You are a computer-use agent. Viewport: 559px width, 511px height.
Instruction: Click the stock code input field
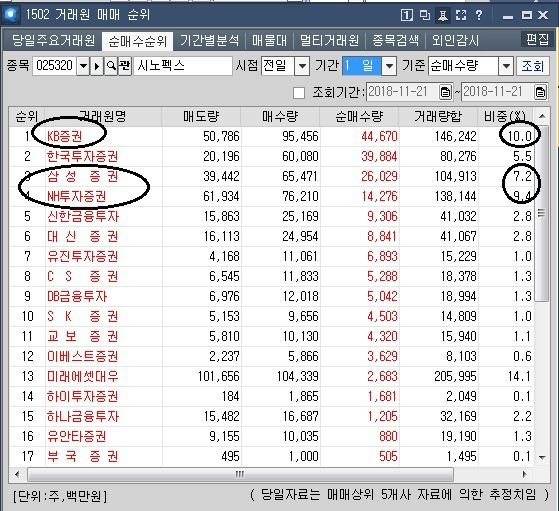point(55,66)
